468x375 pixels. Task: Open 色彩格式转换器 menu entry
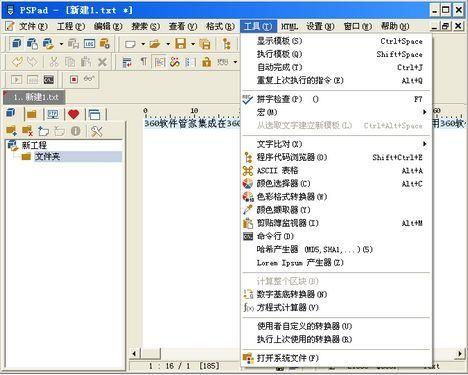(336, 197)
